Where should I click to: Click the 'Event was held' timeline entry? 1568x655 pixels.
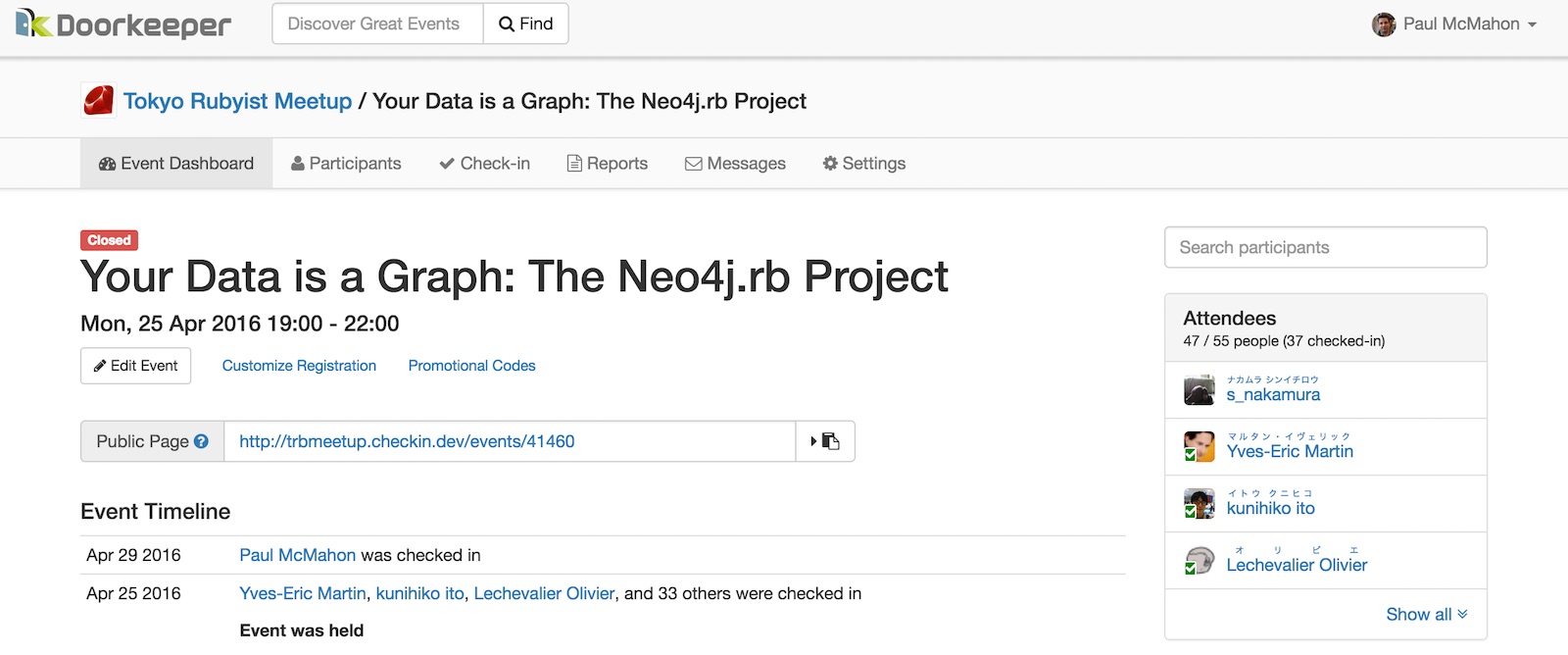[x=301, y=630]
